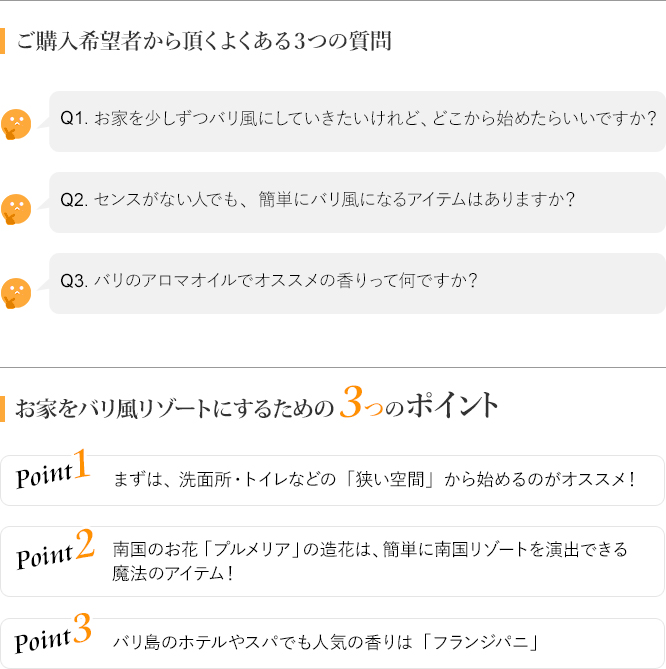Viewport: 666px width, 669px height.
Task: Click the thinking face icon beside Q2
Action: coord(16,209)
